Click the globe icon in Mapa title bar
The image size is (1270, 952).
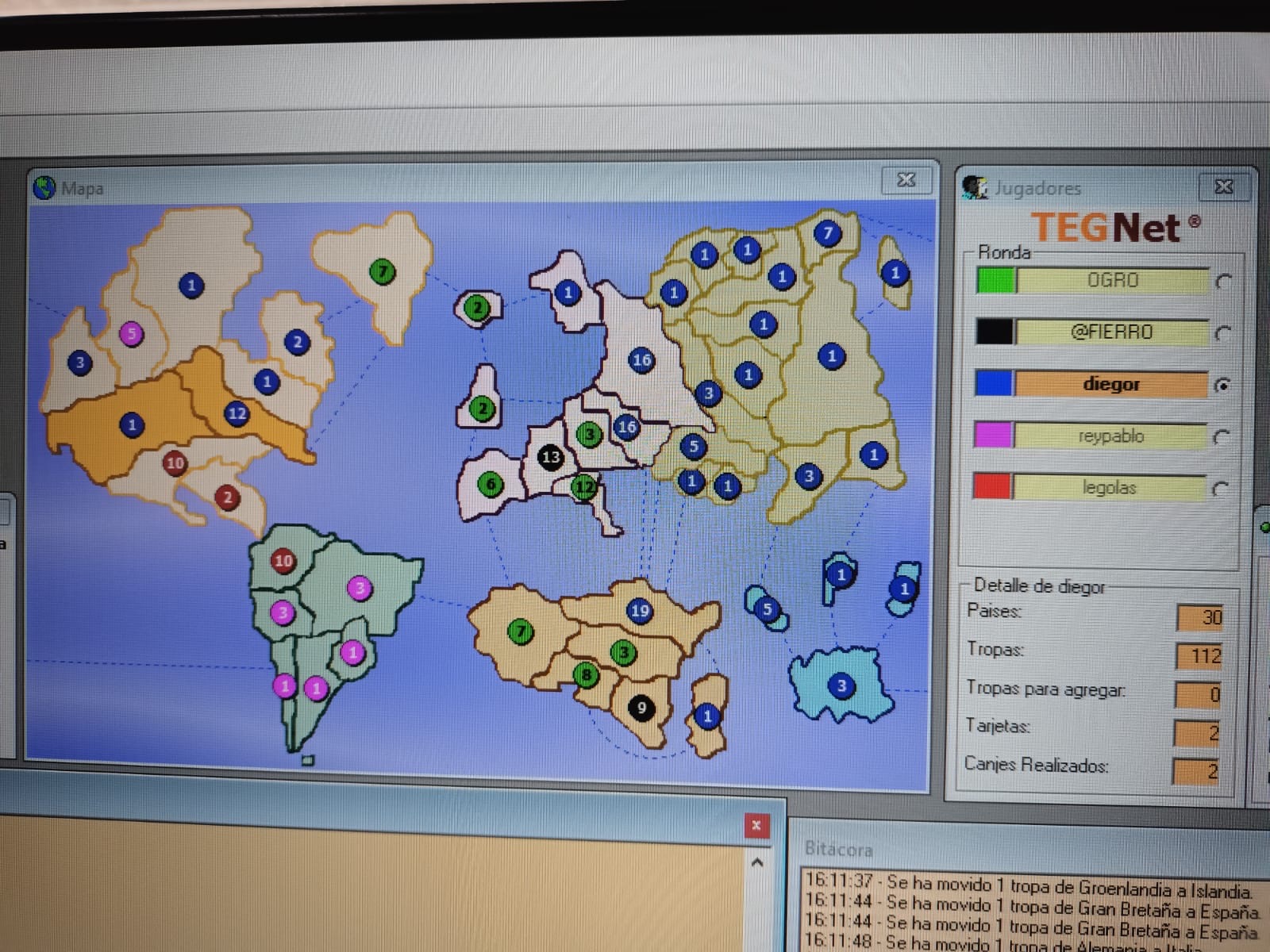[44, 188]
